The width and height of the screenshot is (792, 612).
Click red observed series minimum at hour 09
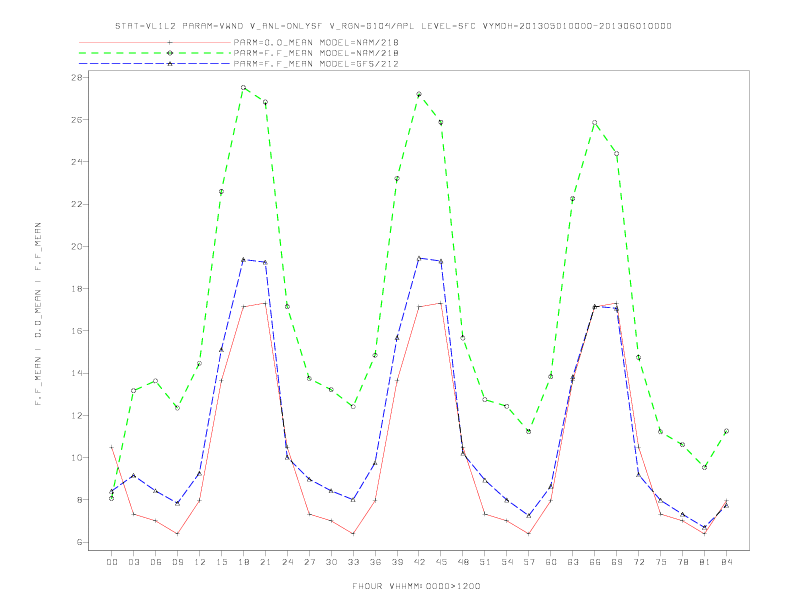coord(177,534)
